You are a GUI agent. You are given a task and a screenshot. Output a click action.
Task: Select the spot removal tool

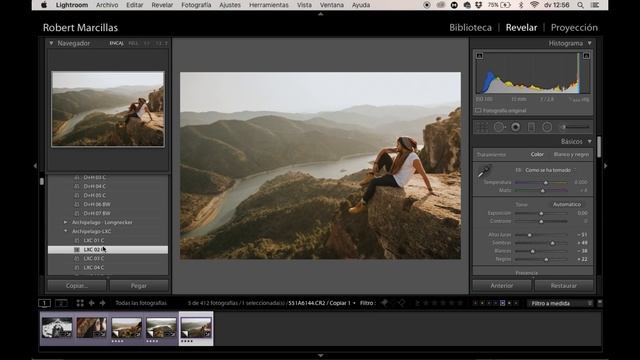coord(499,127)
